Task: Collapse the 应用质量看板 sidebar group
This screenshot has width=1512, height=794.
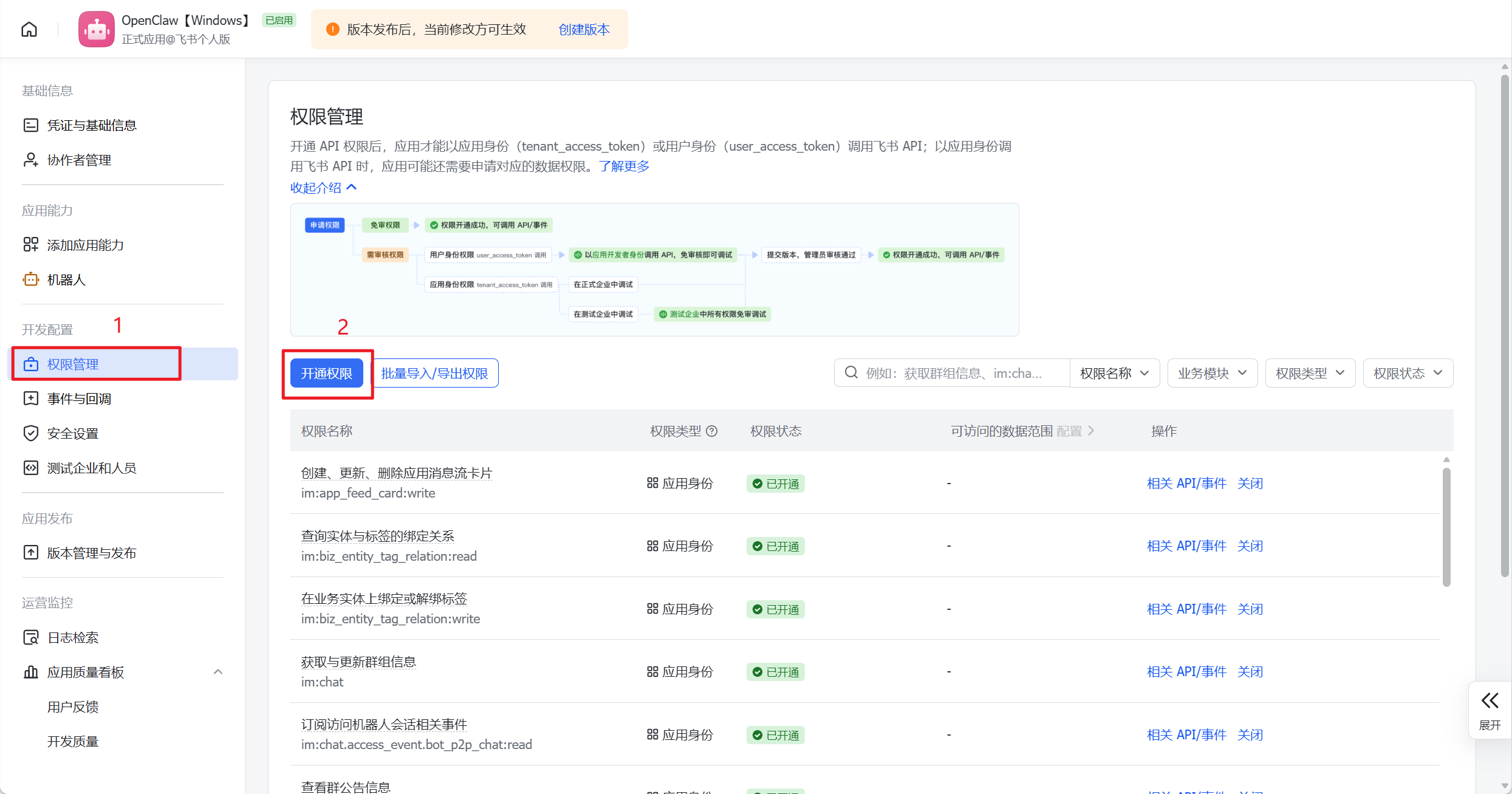Action: pos(218,672)
